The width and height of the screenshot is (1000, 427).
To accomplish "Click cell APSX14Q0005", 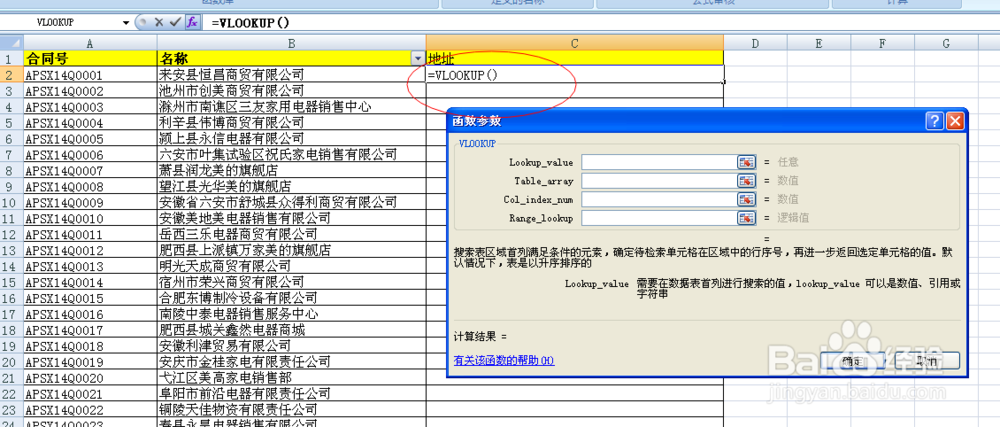I will 90,138.
